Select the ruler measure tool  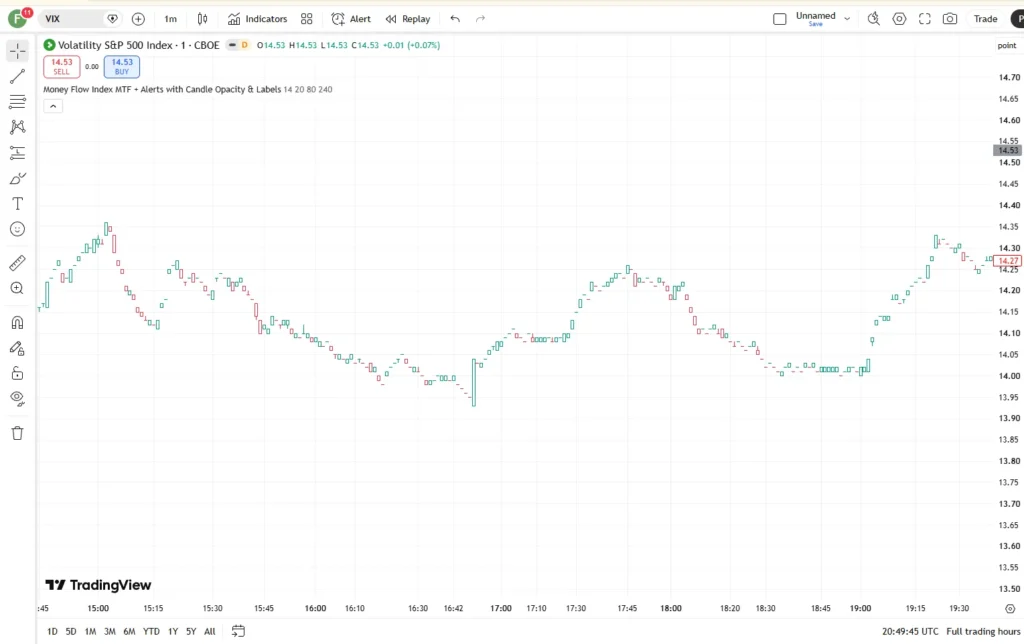(18, 263)
